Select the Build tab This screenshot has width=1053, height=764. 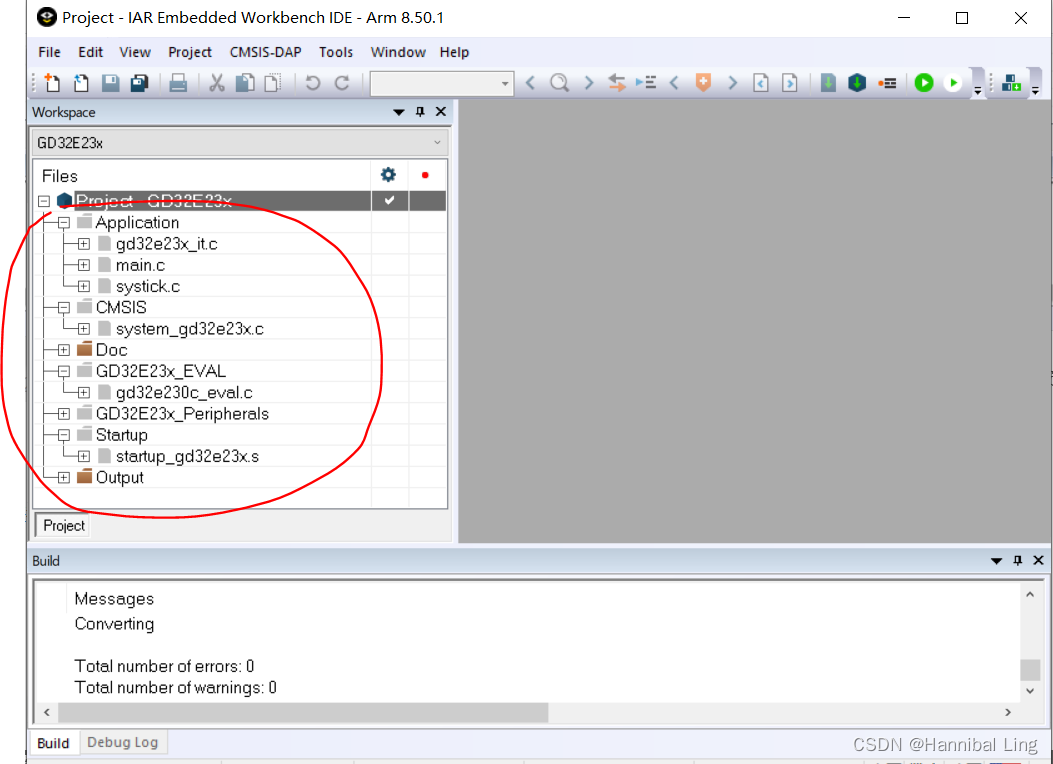(x=53, y=743)
